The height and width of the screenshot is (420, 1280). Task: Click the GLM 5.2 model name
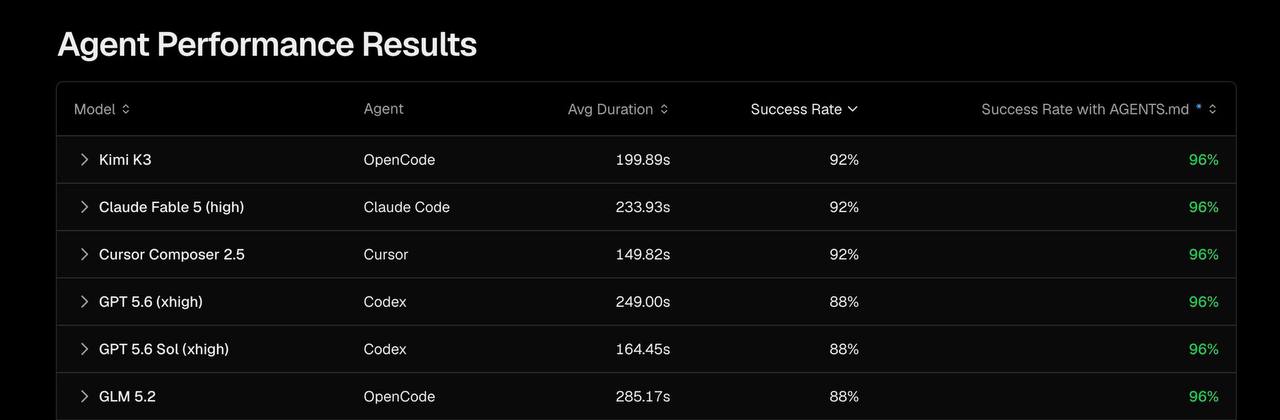coord(127,396)
